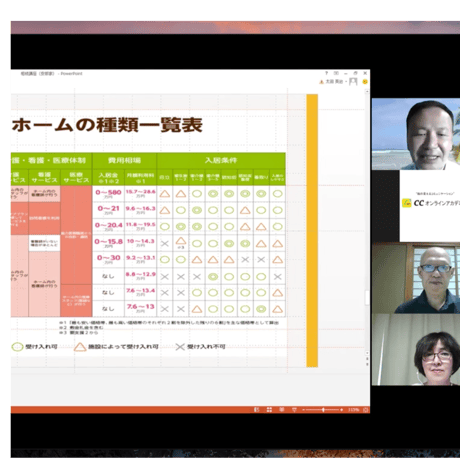
Task: Start Slide Show from status bar icon
Action: (x=294, y=409)
